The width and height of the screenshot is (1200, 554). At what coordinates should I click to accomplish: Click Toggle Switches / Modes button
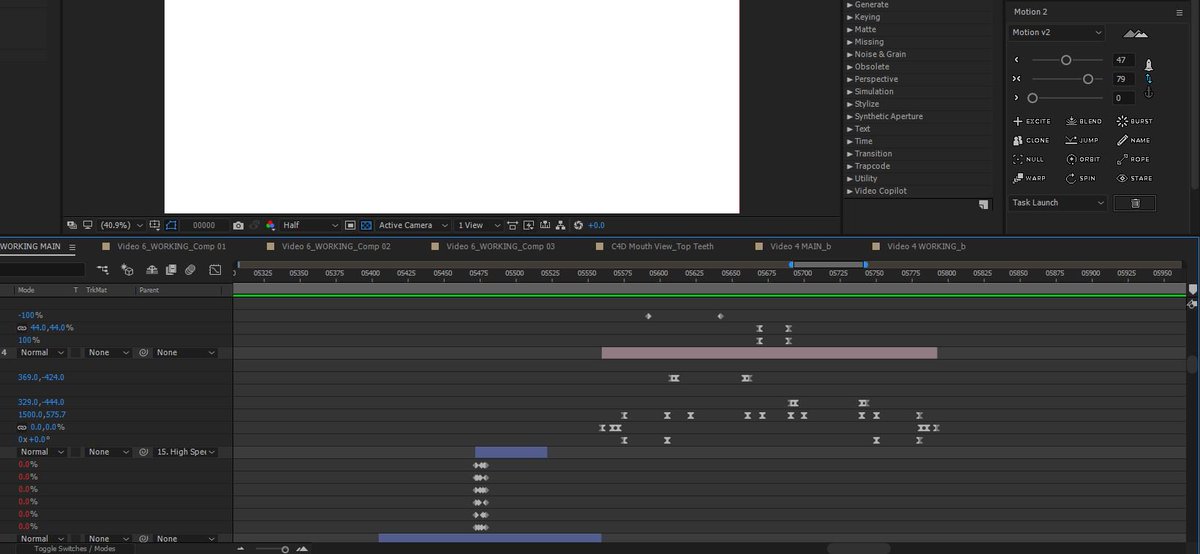coord(75,548)
